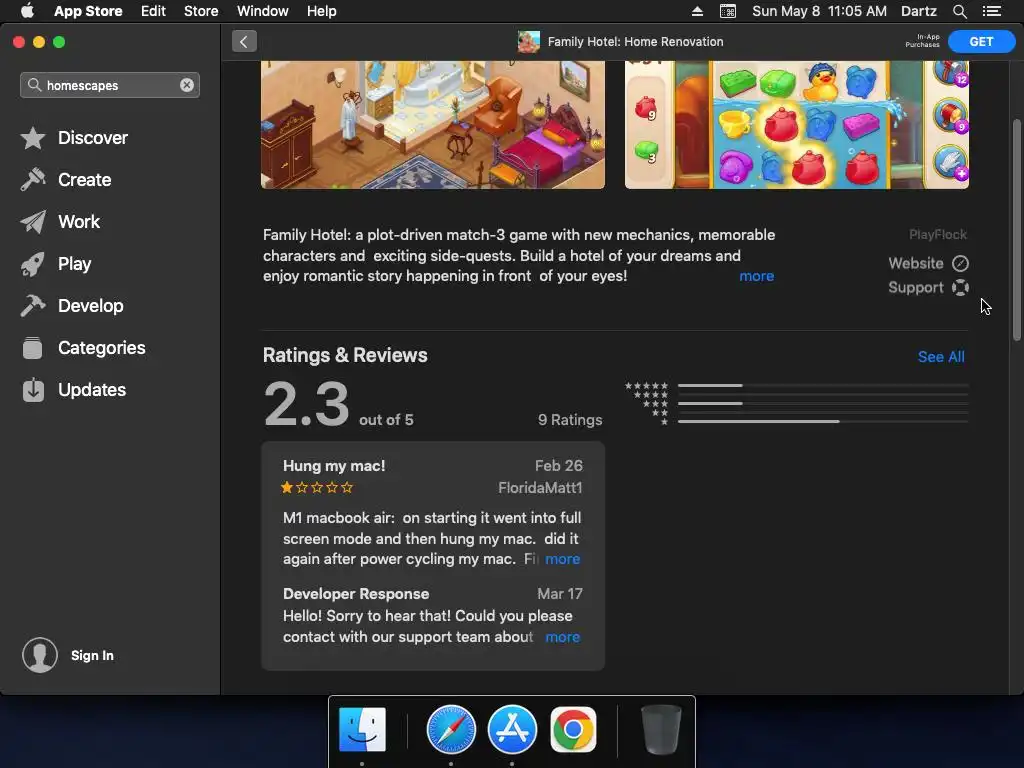1024x768 pixels.
Task: Open the Window menu
Action: [x=263, y=11]
